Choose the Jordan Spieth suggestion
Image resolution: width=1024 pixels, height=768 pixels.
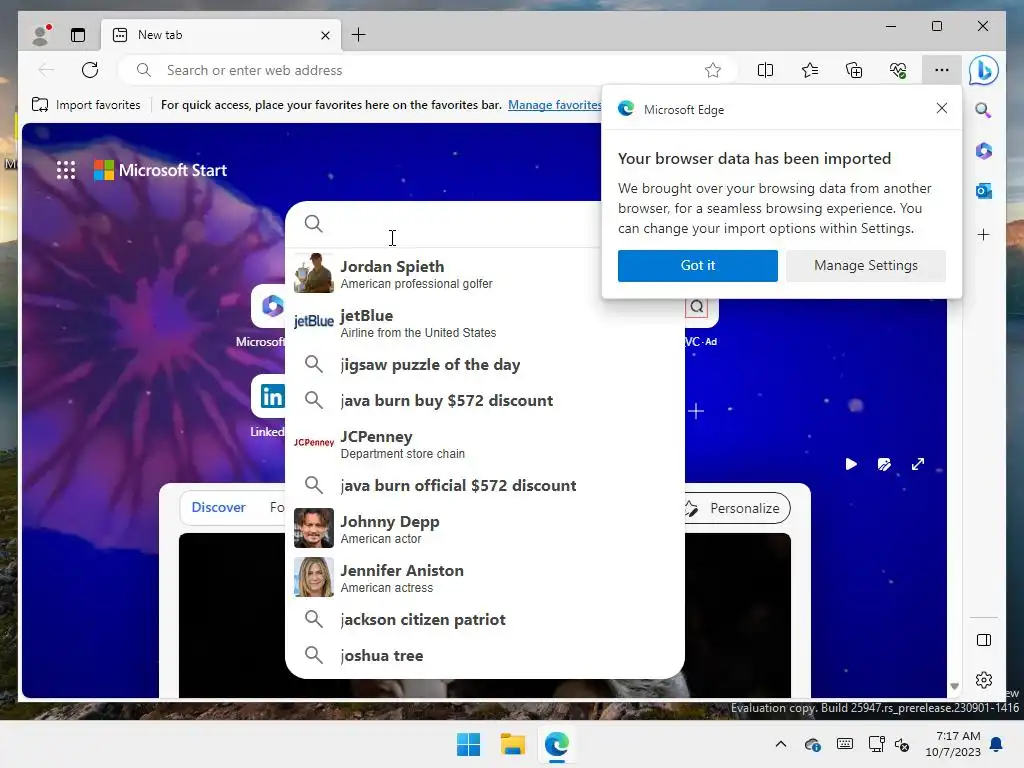click(x=485, y=274)
